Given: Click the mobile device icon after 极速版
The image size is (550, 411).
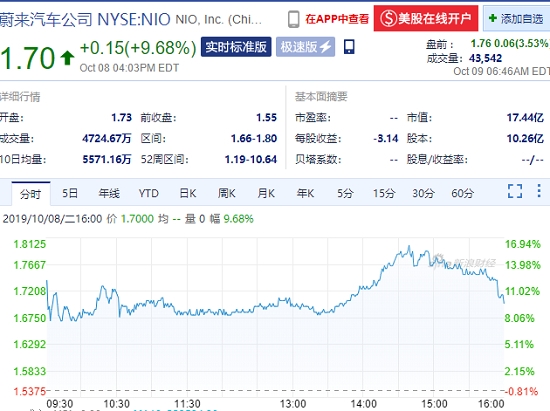Looking at the screenshot, I should pyautogui.click(x=349, y=47).
